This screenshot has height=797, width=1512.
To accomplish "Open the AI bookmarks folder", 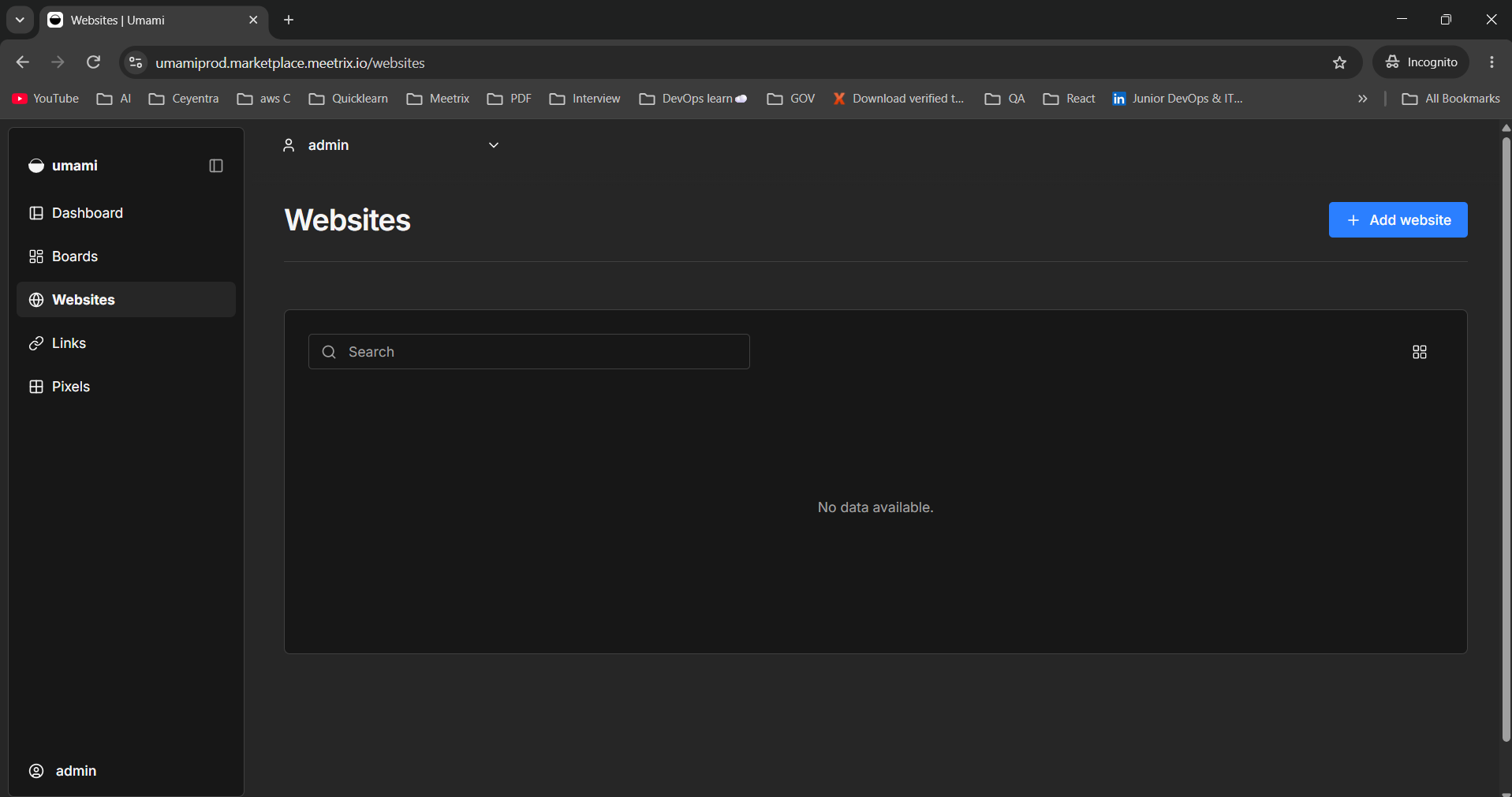I will 114,99.
